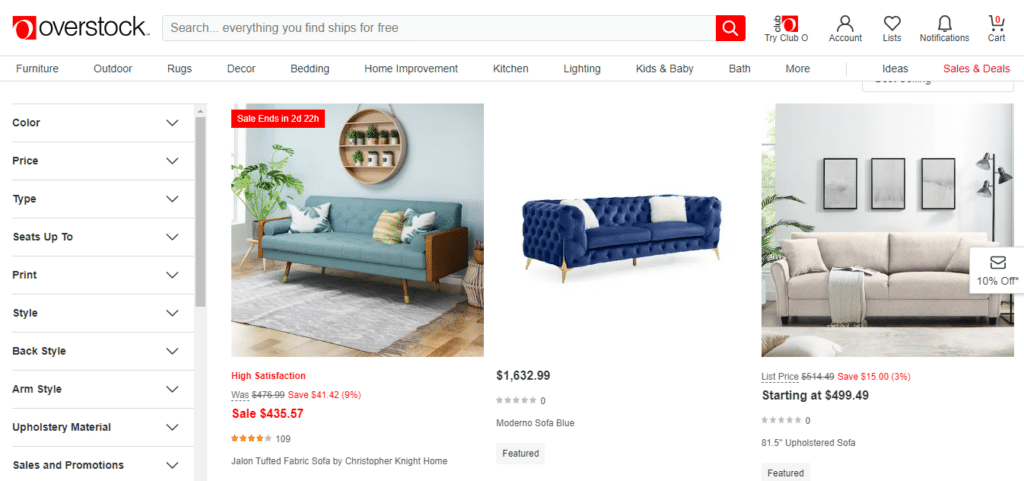Click the red search magnifier button
The width and height of the screenshot is (1024, 481).
(730, 28)
